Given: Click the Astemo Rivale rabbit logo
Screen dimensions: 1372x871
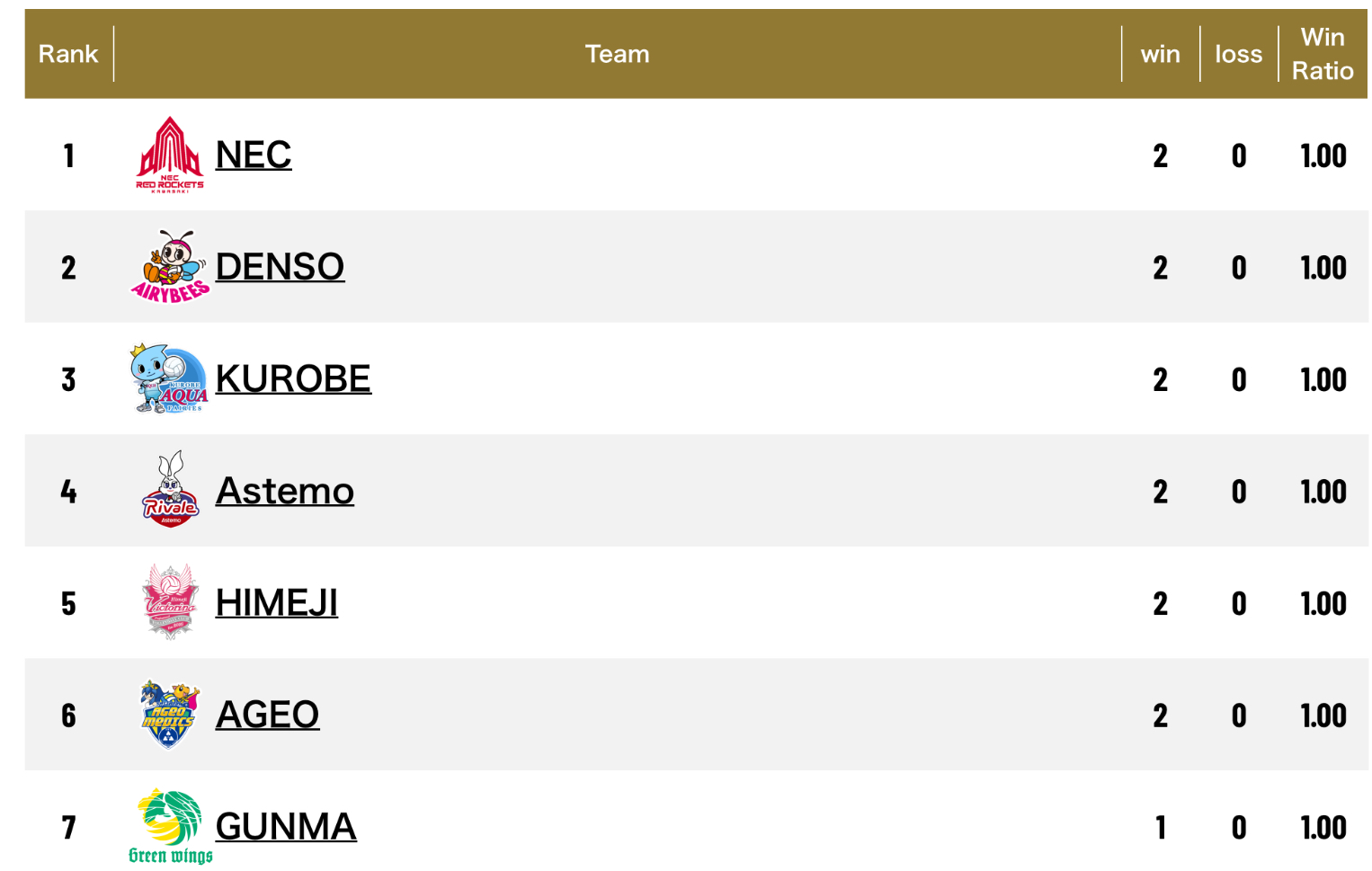Looking at the screenshot, I should 170,490.
